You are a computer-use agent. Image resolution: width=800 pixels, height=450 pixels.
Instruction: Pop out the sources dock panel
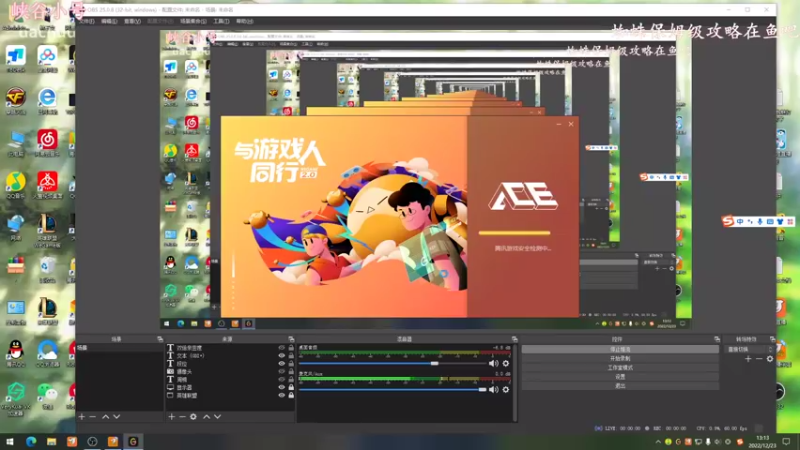tap(291, 339)
